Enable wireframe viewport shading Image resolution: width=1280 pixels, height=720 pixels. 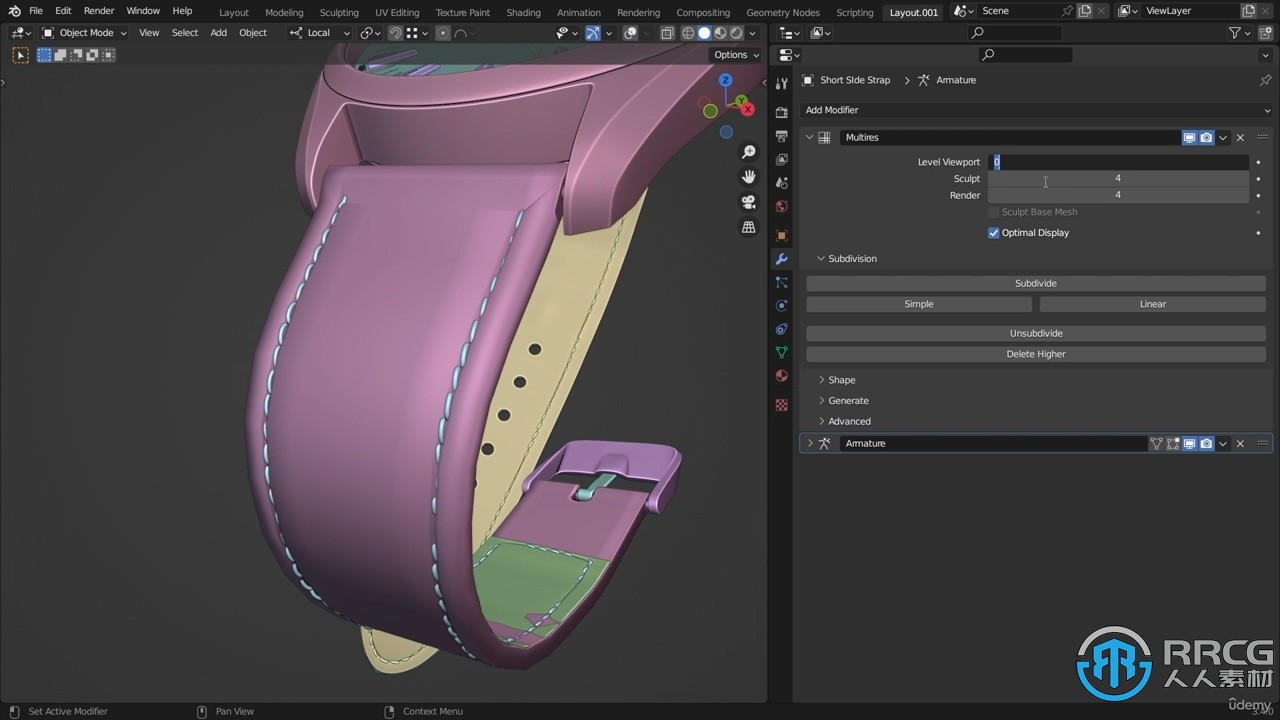688,33
